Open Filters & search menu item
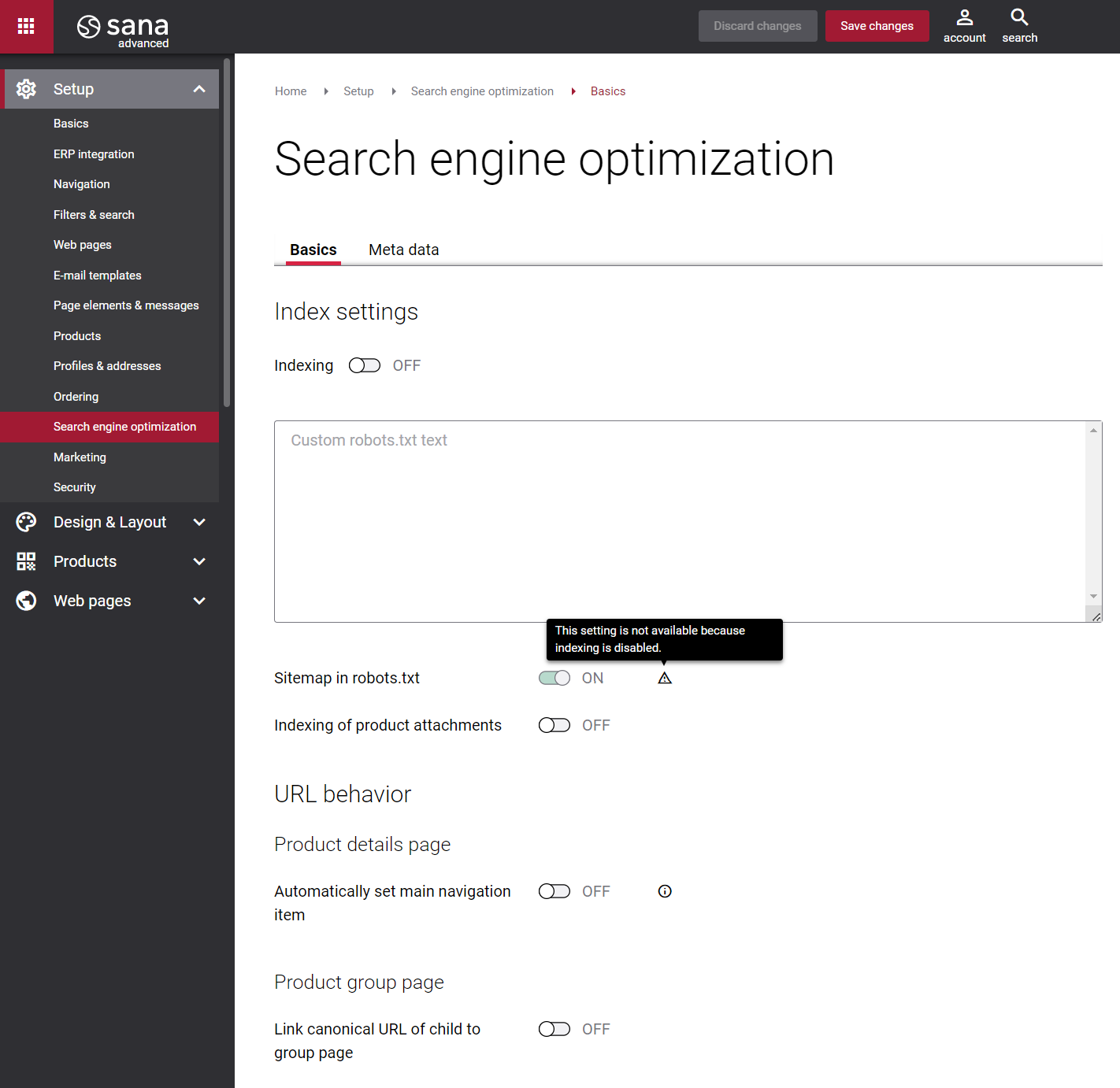The image size is (1120, 1088). point(94,215)
